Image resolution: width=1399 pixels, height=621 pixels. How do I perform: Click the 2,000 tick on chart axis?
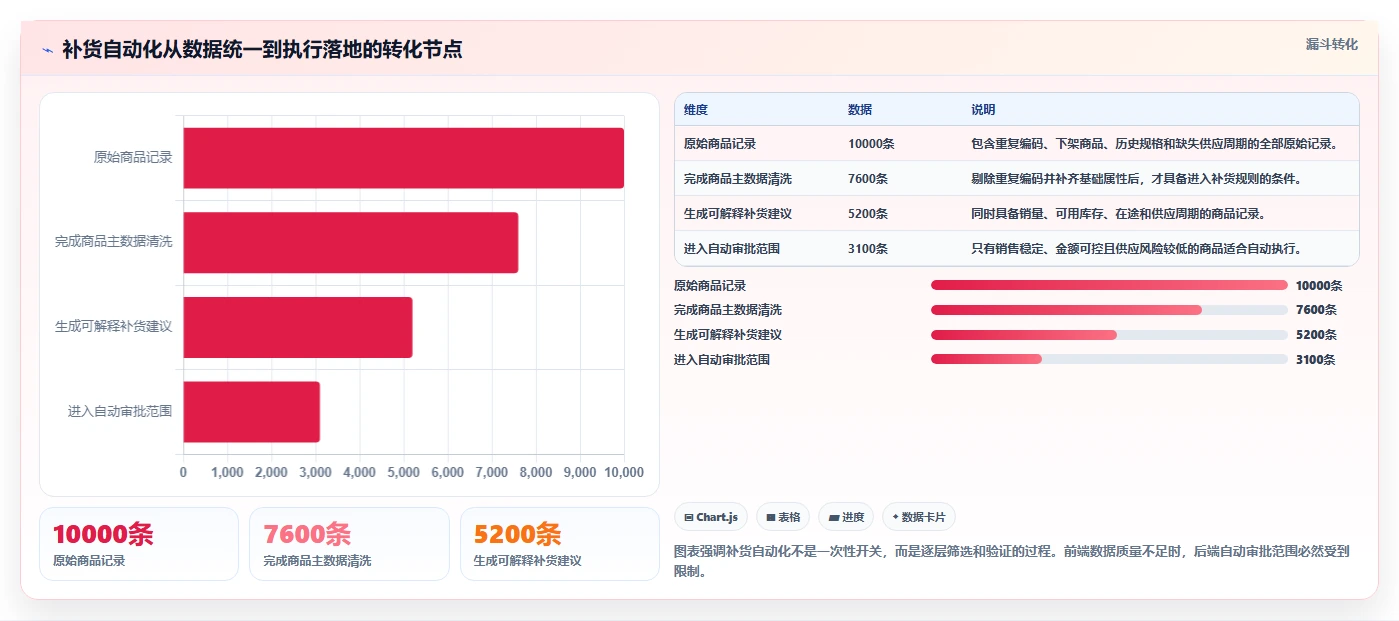271,472
